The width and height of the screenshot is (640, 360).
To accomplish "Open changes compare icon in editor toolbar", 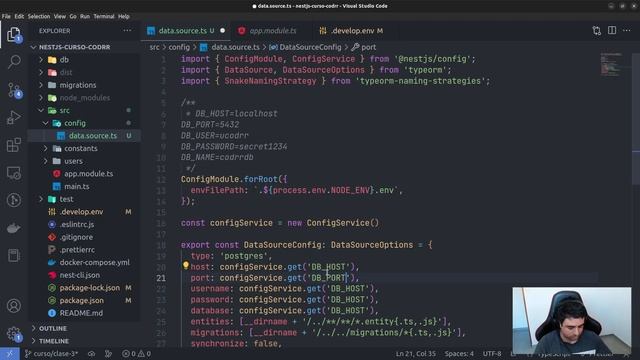I will pyautogui.click(x=596, y=31).
